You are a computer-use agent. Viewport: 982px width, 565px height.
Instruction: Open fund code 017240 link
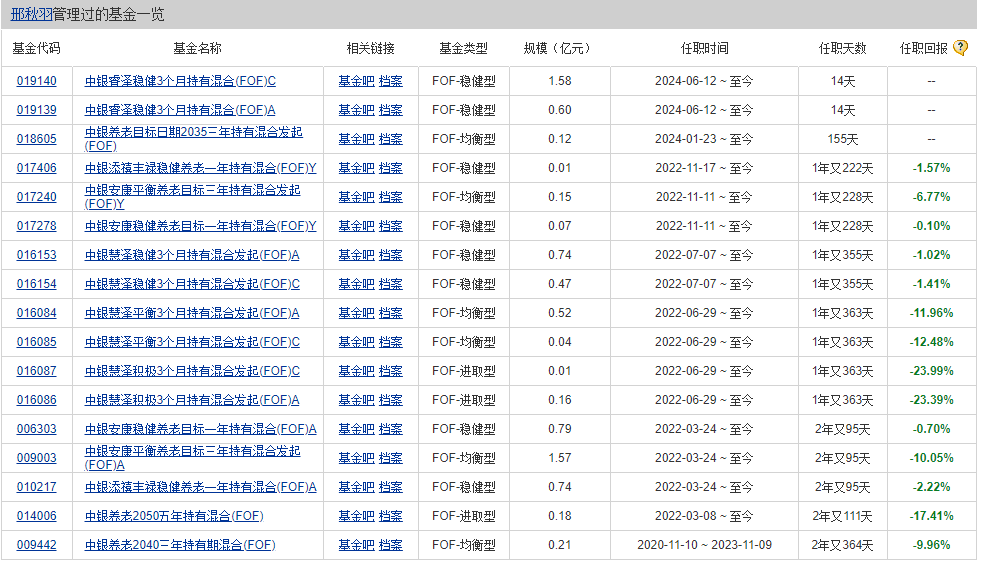tap(36, 197)
